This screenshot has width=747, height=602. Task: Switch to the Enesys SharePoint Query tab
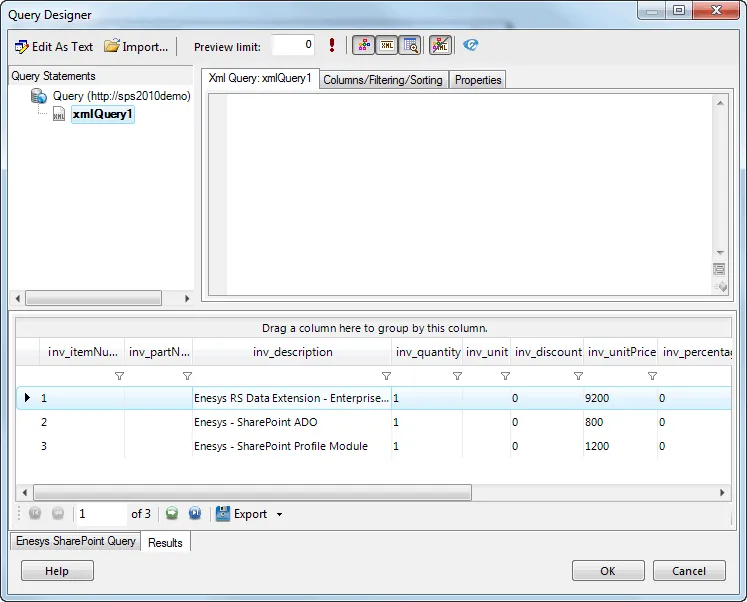[x=76, y=541]
